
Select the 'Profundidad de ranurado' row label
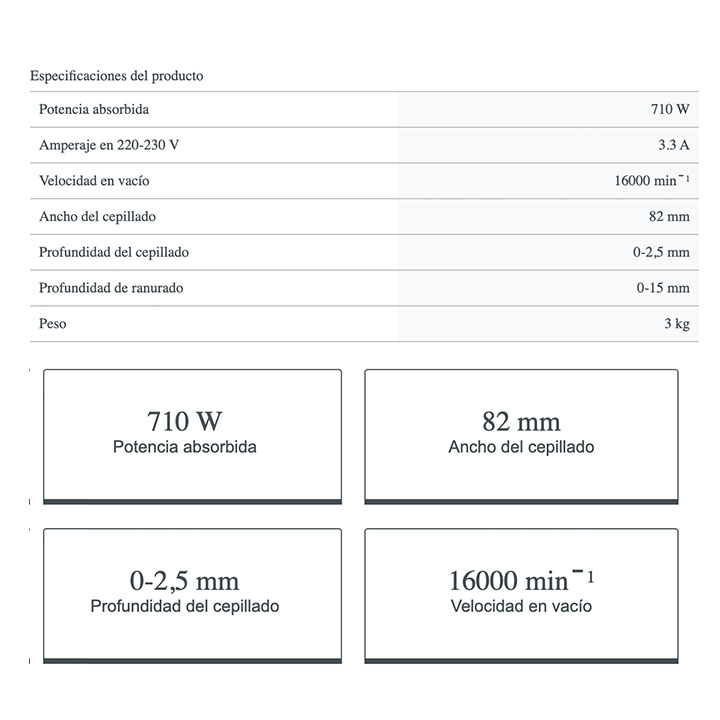111,288
